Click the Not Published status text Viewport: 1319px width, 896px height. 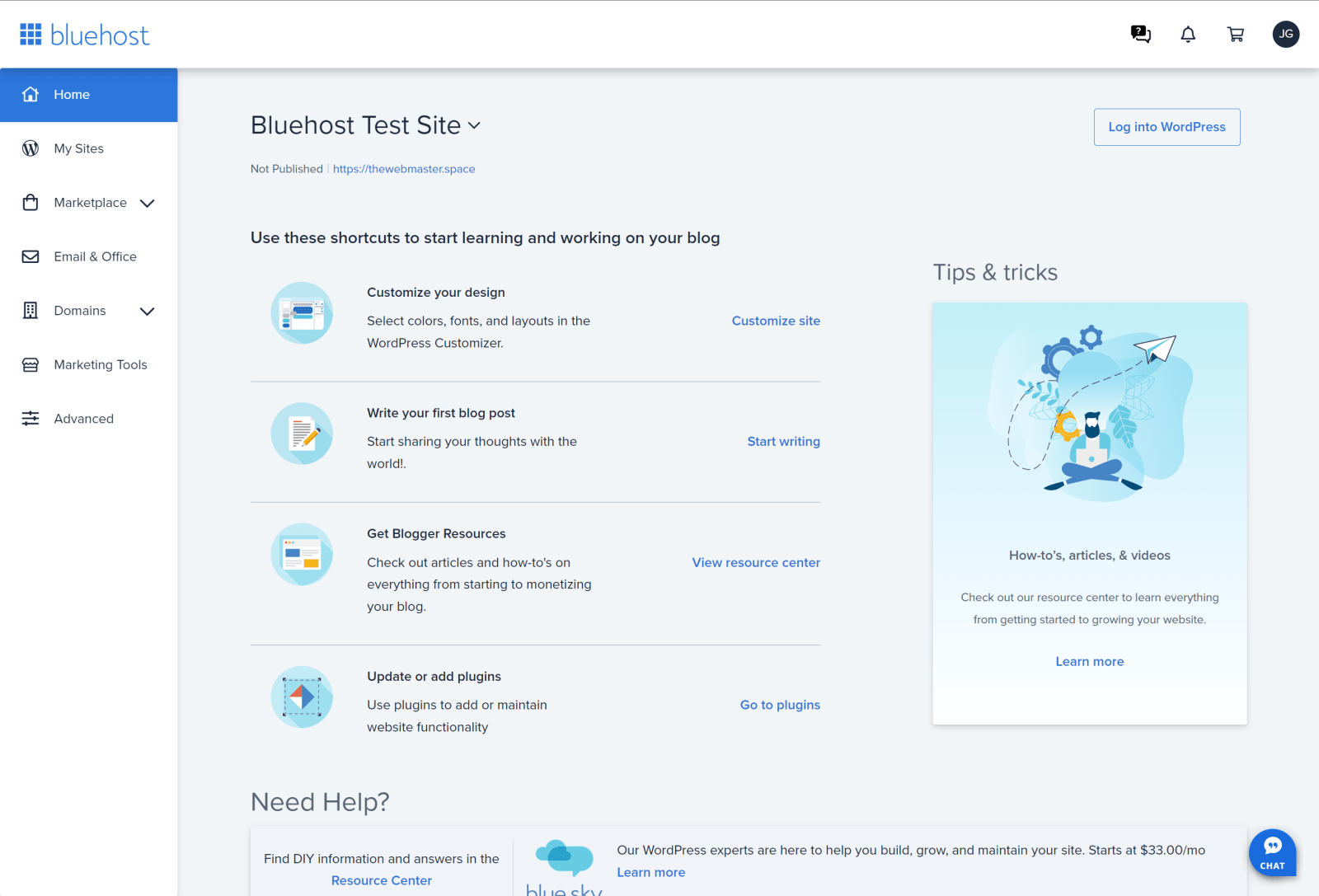coord(287,169)
